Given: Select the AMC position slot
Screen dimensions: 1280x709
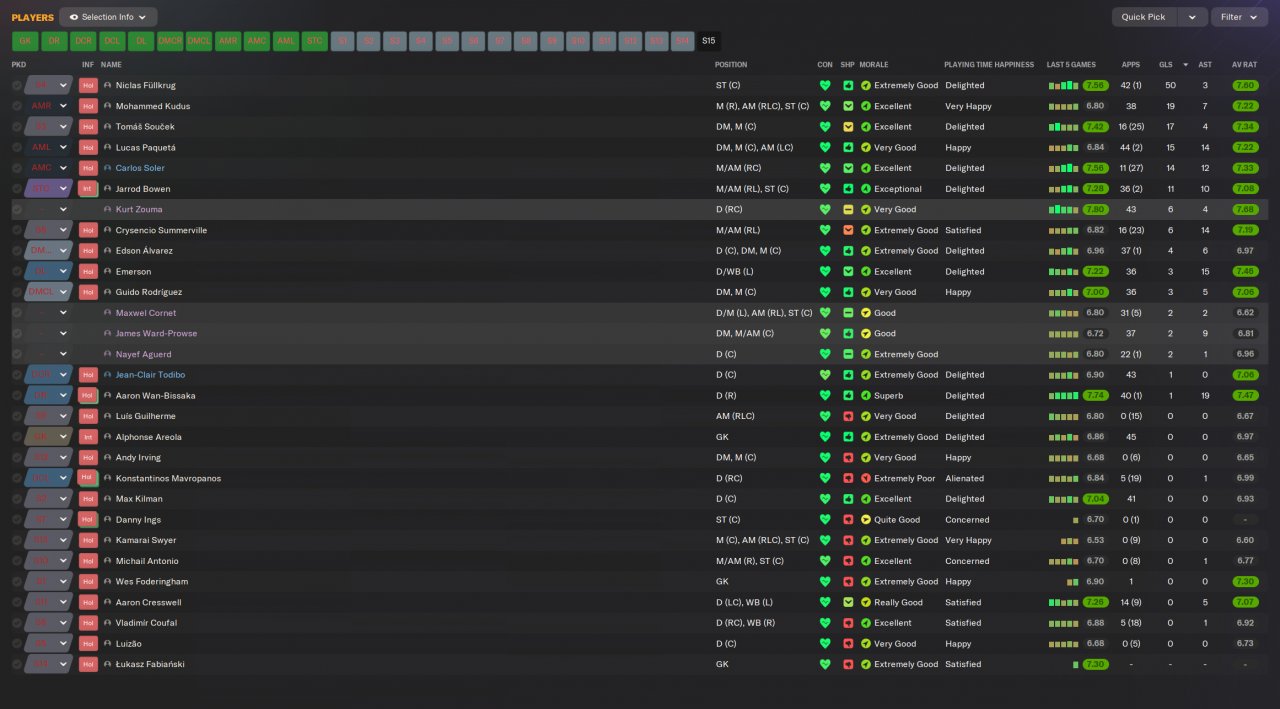Looking at the screenshot, I should pos(257,41).
